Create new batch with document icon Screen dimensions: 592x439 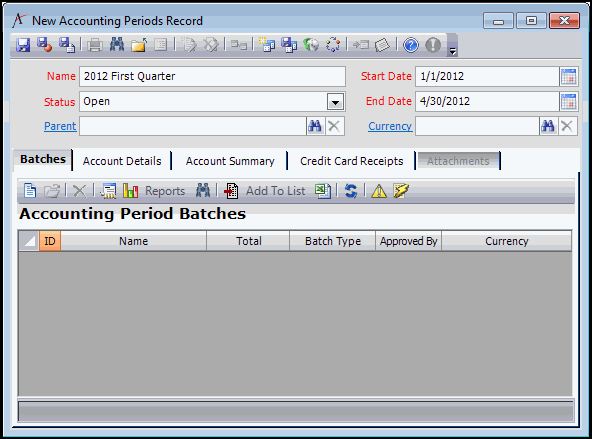pyautogui.click(x=30, y=191)
